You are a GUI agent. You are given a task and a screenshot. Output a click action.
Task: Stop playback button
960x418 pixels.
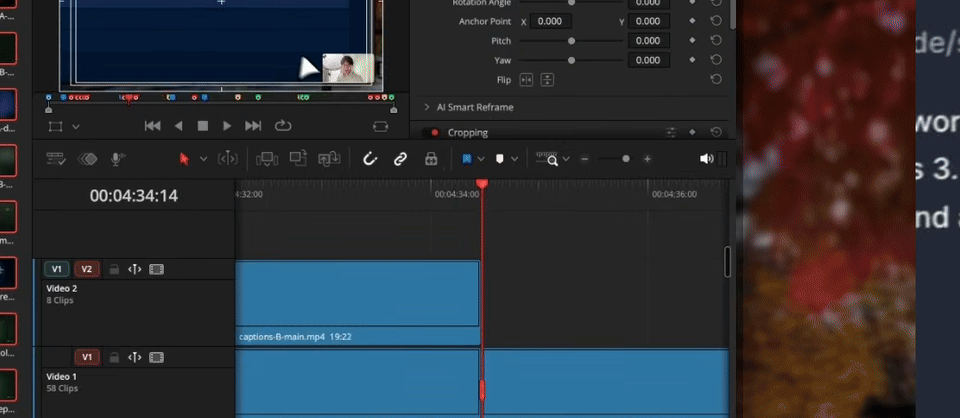[x=203, y=126]
